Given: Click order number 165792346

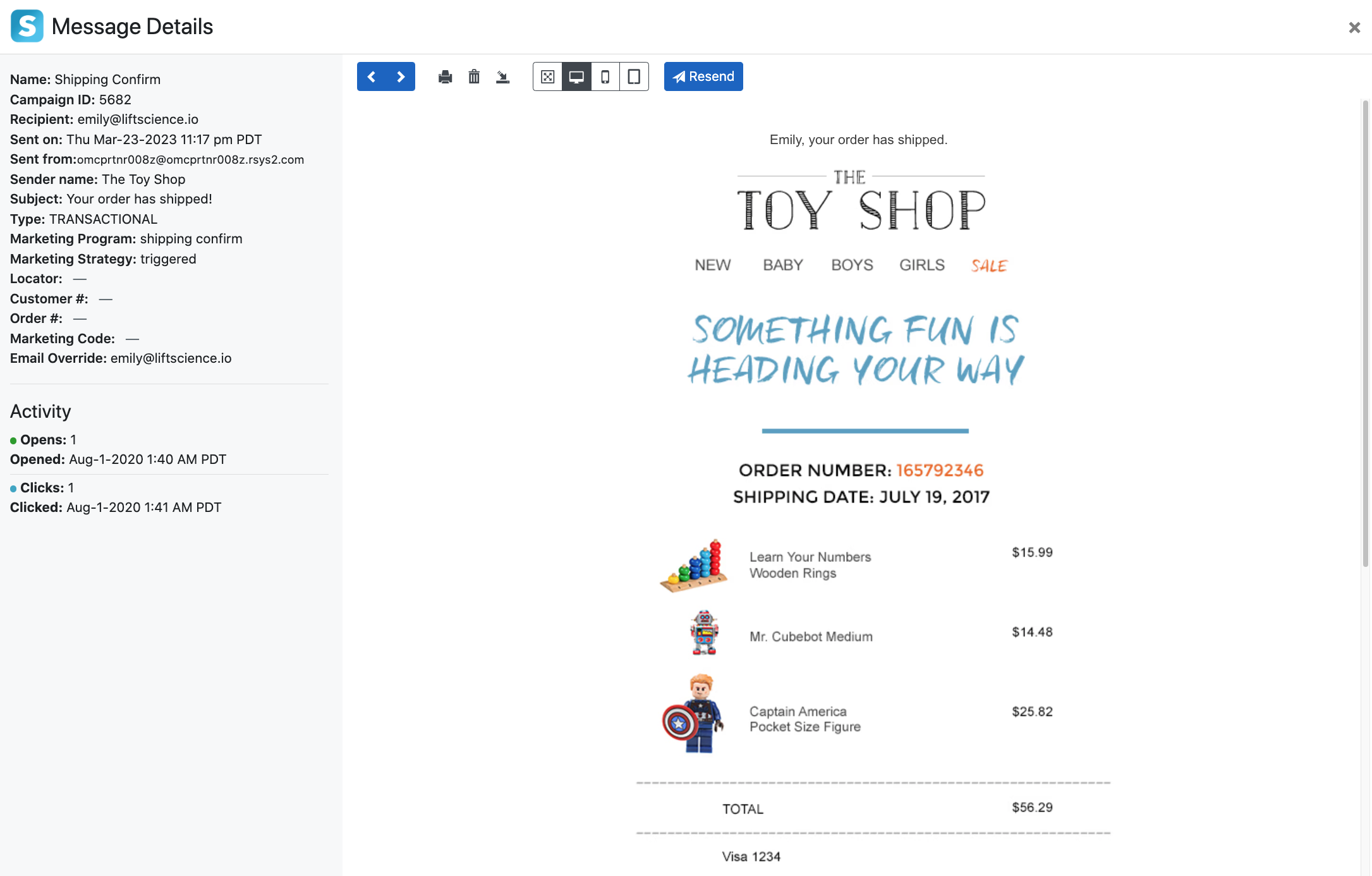Looking at the screenshot, I should 939,470.
